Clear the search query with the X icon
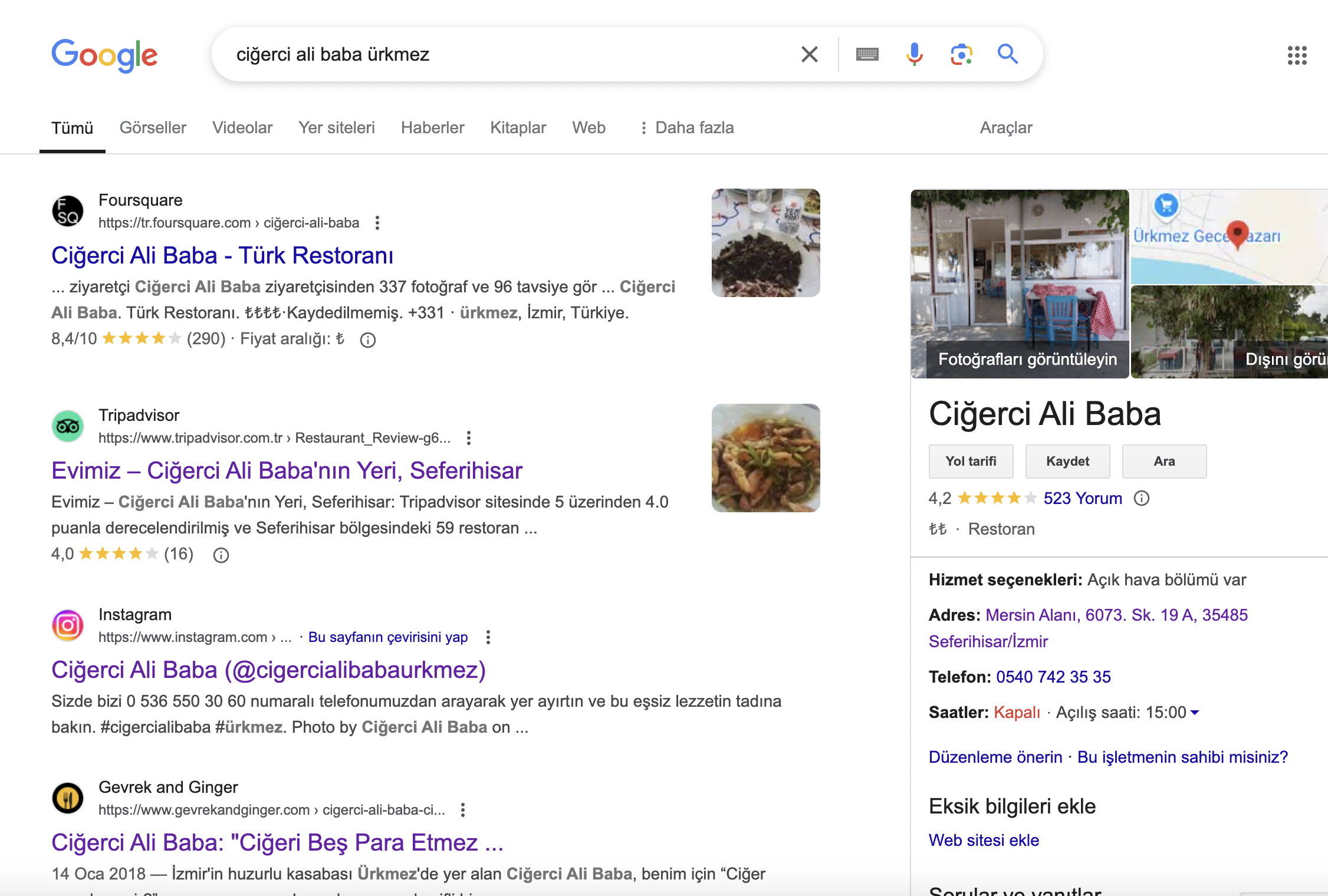Screen dimensions: 1328x896 click(x=810, y=54)
